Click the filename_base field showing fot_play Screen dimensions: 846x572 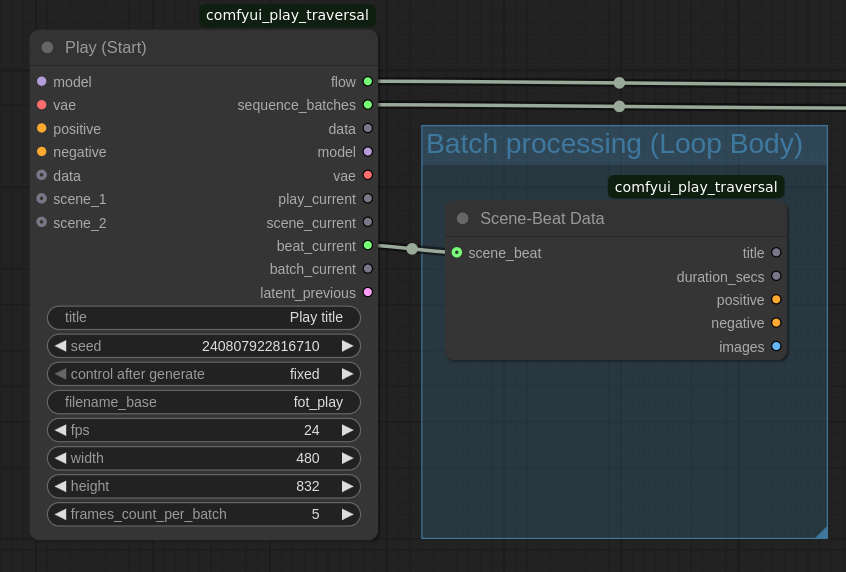click(x=204, y=402)
